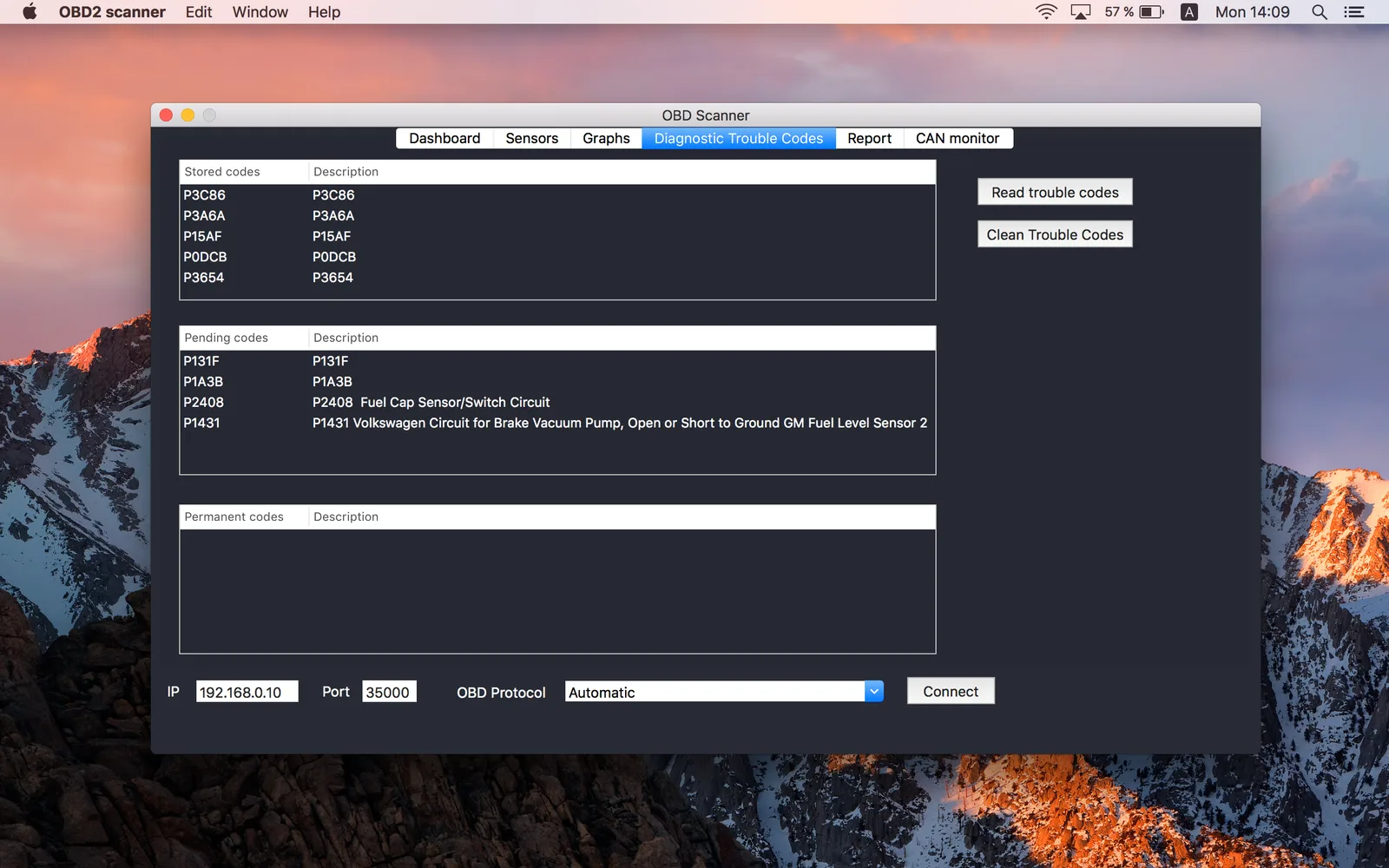Open the Graphs tab
Image resolution: width=1389 pixels, height=868 pixels.
606,139
